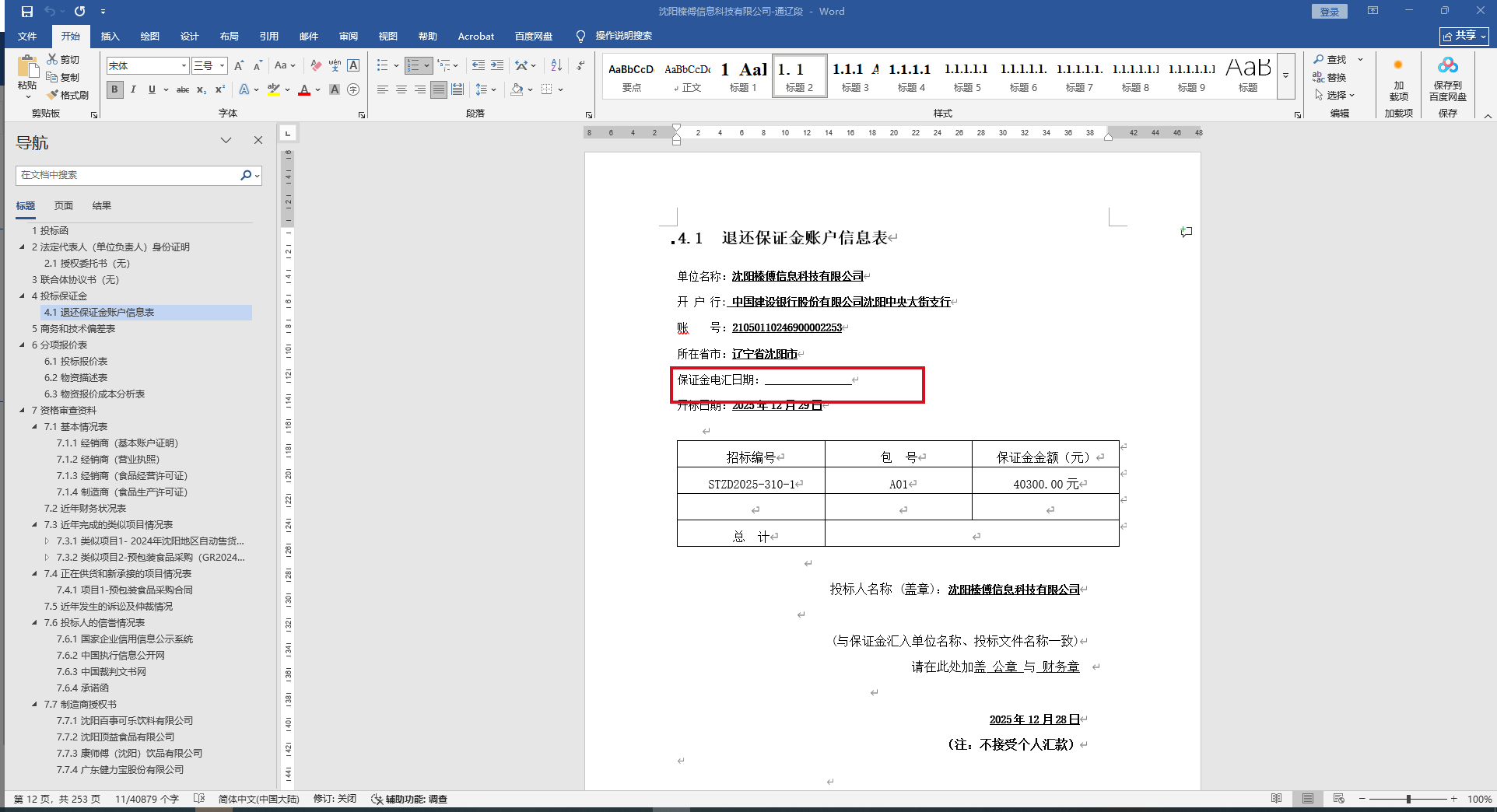Image resolution: width=1497 pixels, height=812 pixels.
Task: Switch to the 结果 (Results) navigation tab
Action: (x=102, y=206)
